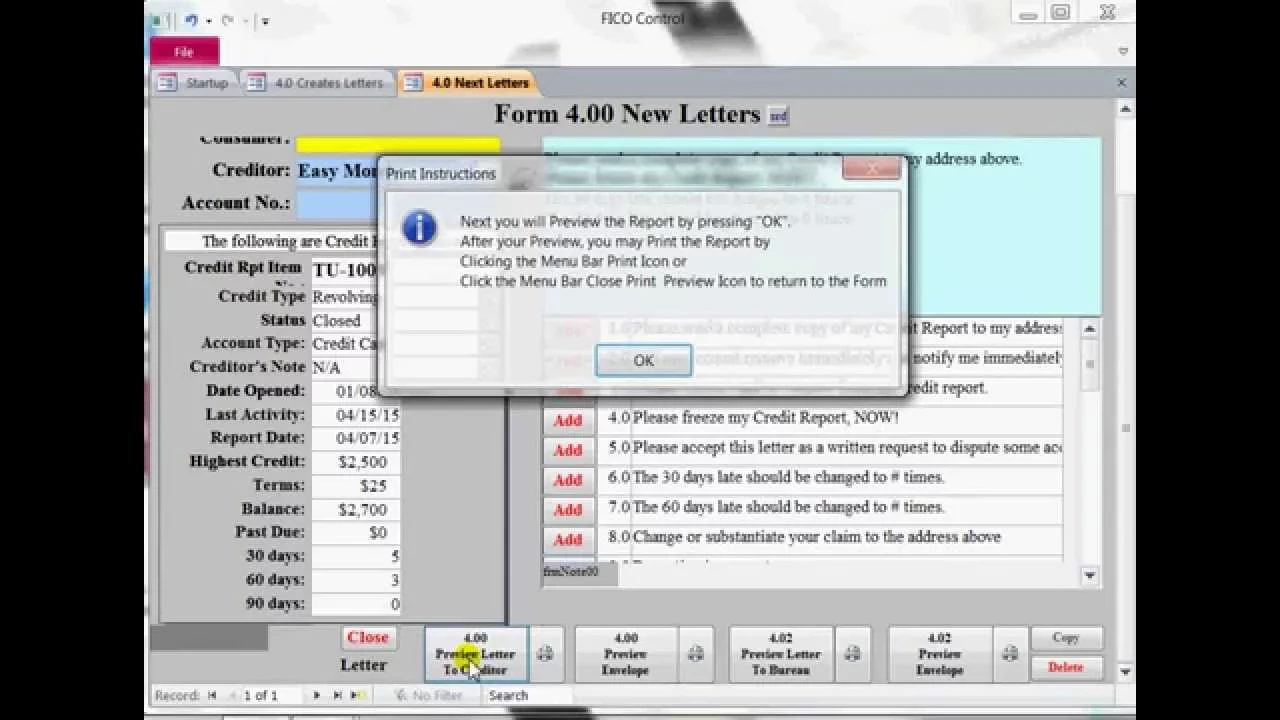
Task: Click the Redo icon in quick access toolbar
Action: 227,19
